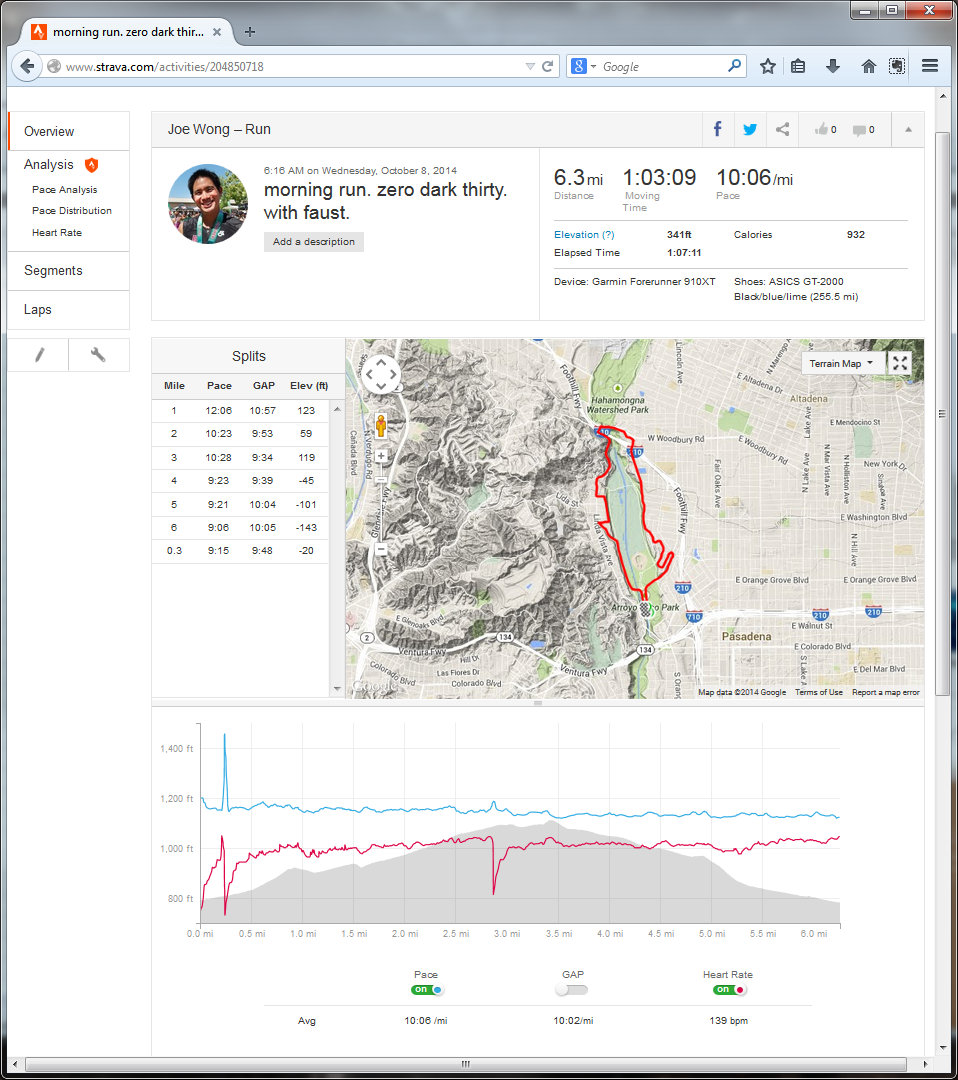Open the Segments section

click(x=53, y=271)
